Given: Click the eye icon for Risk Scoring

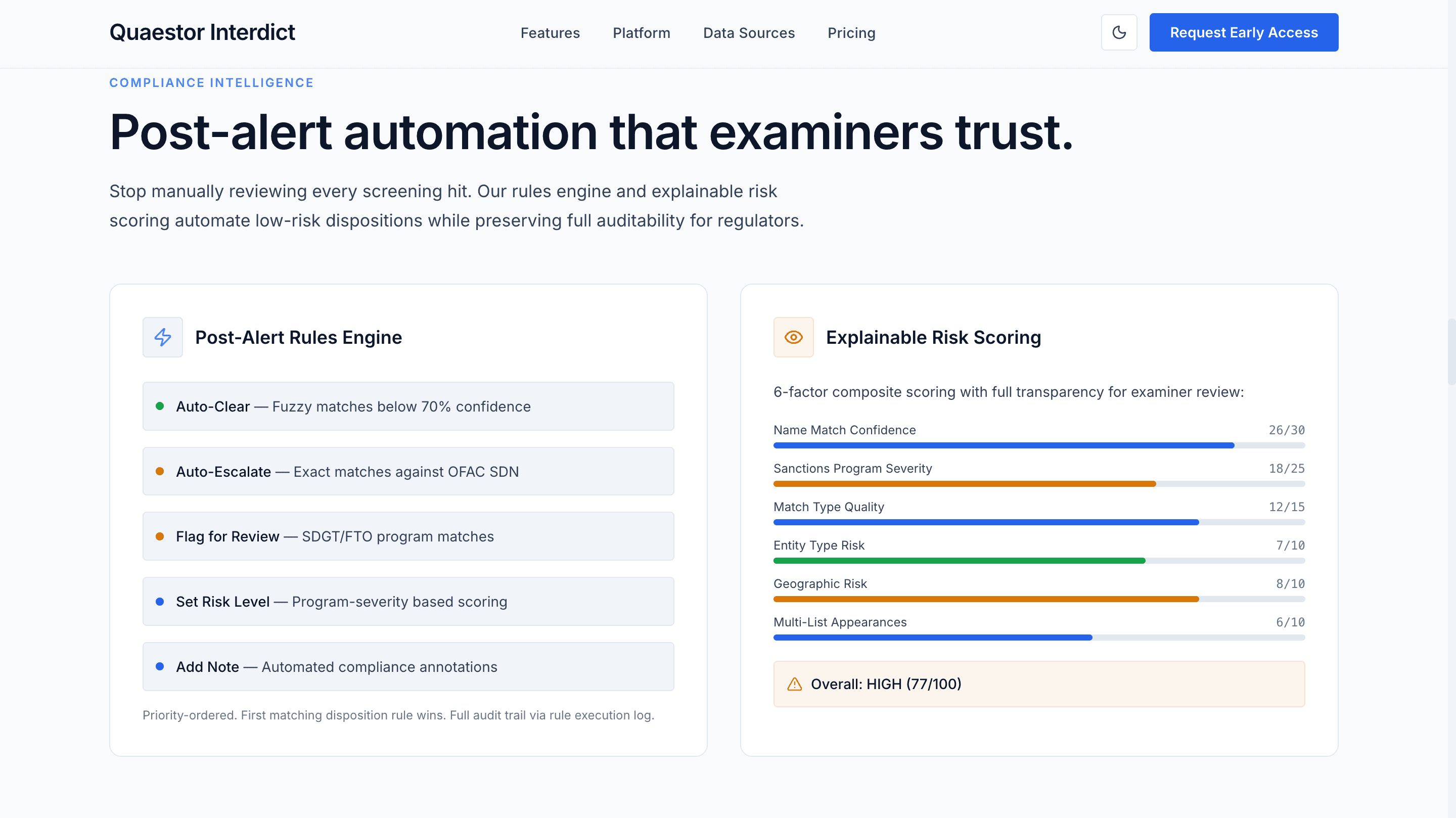Looking at the screenshot, I should coord(793,337).
